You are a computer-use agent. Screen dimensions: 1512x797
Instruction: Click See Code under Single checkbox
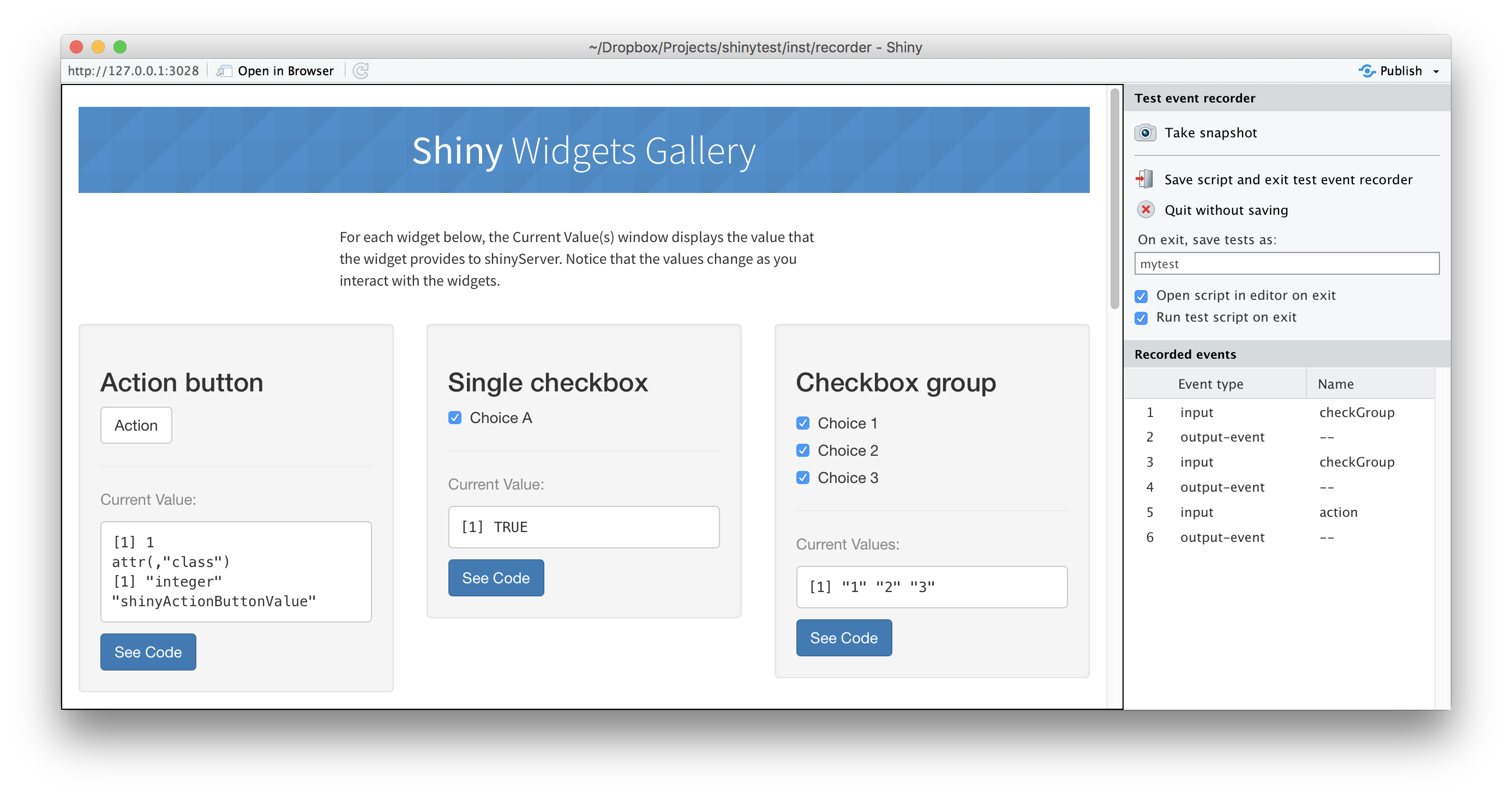[x=495, y=578]
